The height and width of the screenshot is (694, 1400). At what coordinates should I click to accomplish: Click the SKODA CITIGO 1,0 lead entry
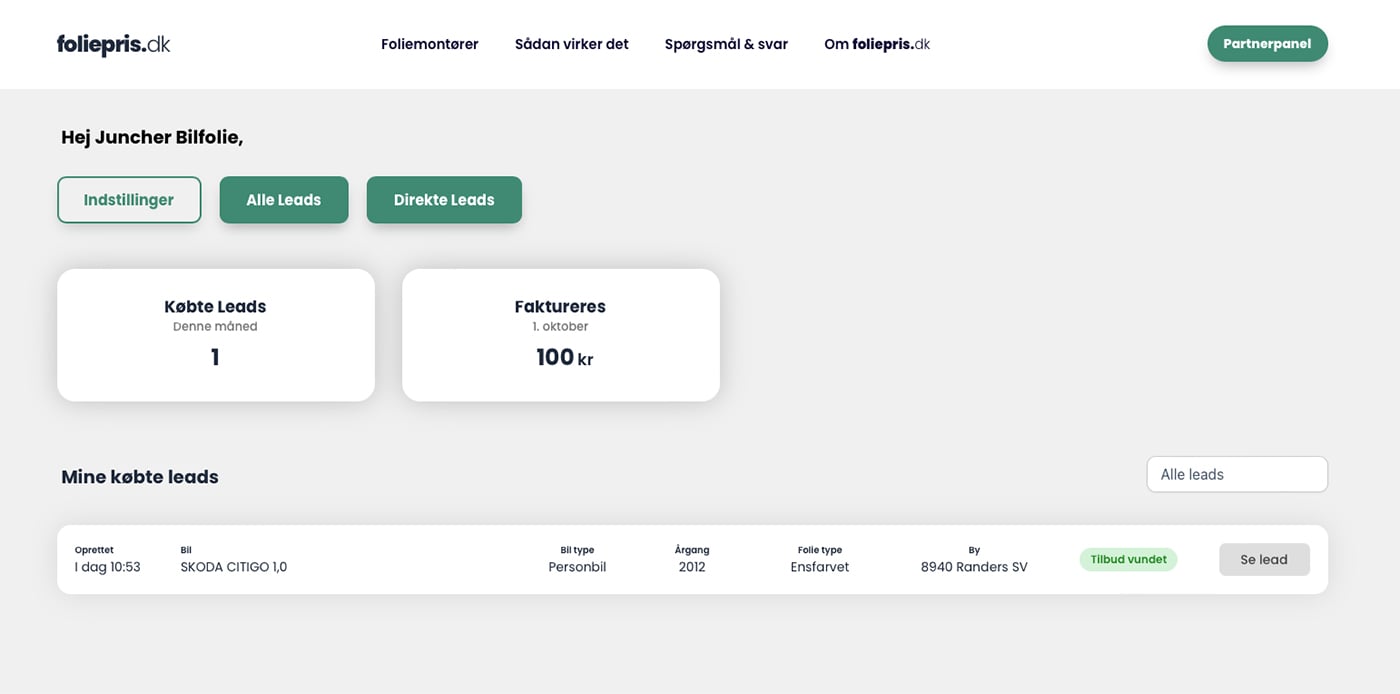233,567
